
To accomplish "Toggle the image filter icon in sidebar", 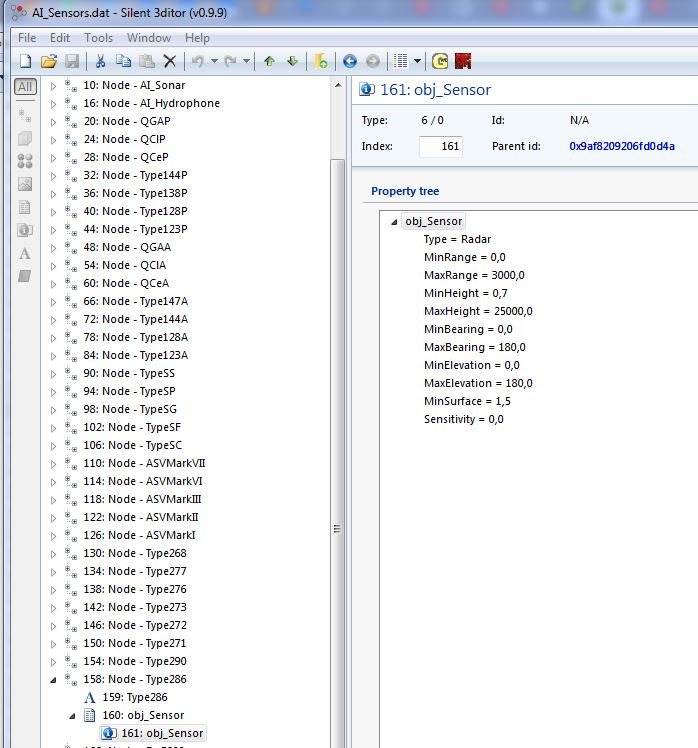I will click(25, 184).
